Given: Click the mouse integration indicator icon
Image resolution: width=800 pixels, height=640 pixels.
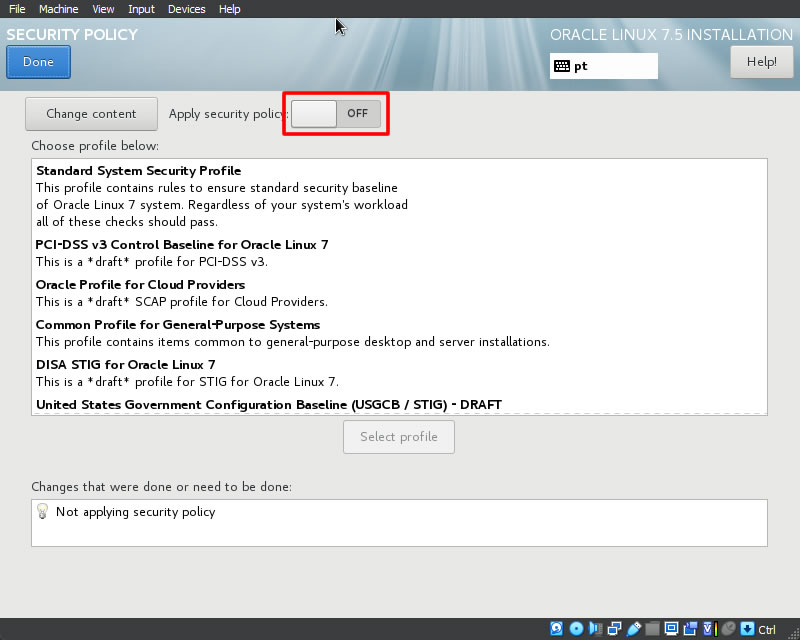Looking at the screenshot, I should 729,628.
